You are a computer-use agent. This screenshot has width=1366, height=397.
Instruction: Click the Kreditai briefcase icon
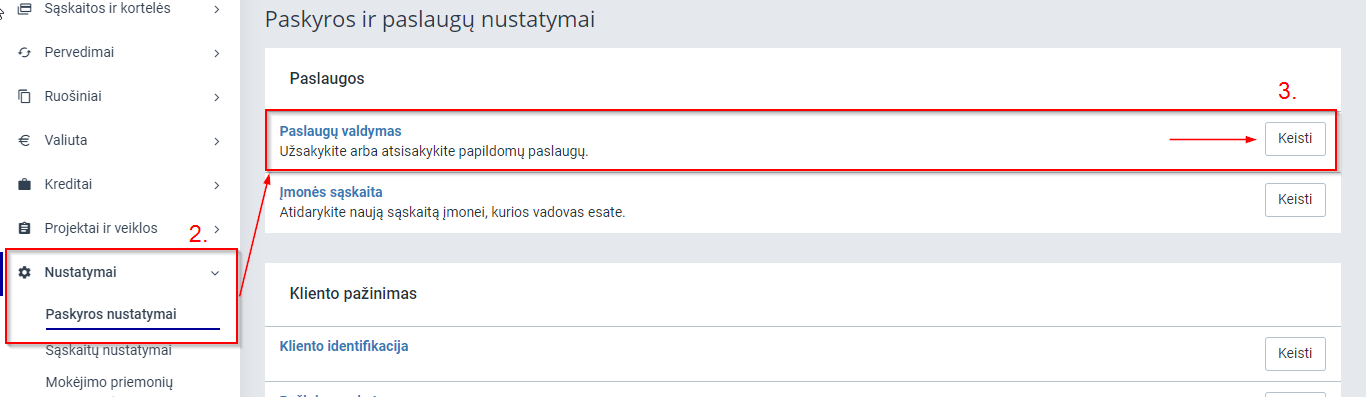(25, 184)
